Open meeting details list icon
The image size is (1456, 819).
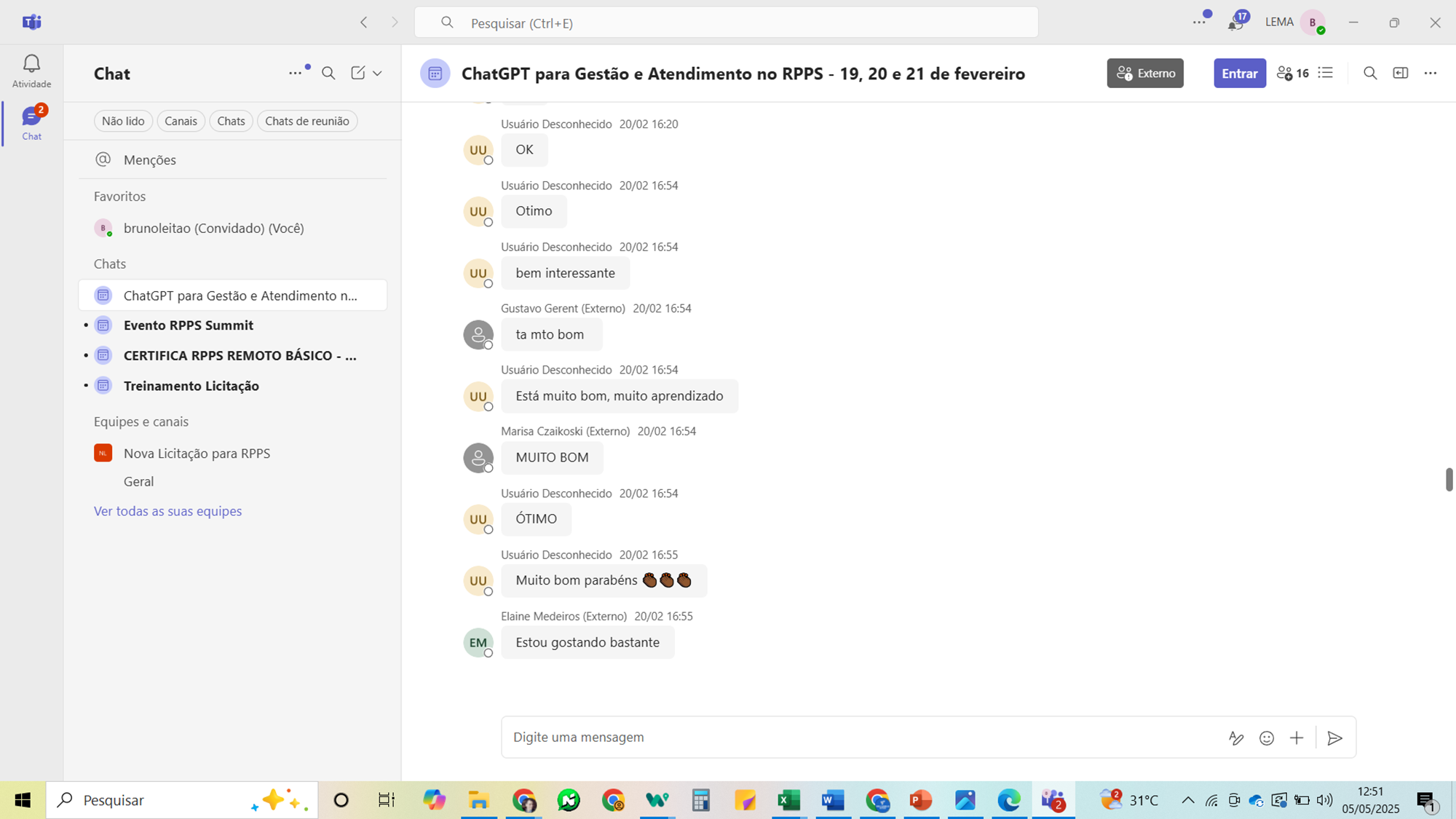(1326, 73)
